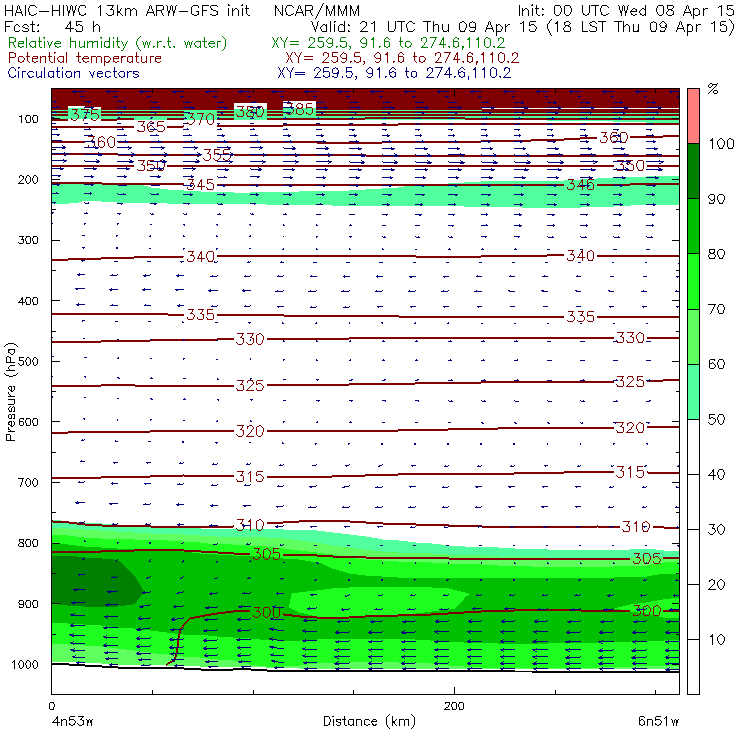Screen dimensions: 740x740
Task: Click the 70–80% bright green colorbar segment
Action: click(x=693, y=281)
